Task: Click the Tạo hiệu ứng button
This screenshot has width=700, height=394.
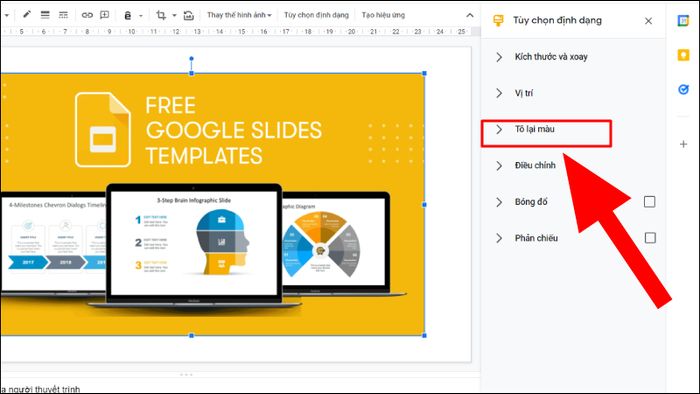Action: [x=383, y=15]
